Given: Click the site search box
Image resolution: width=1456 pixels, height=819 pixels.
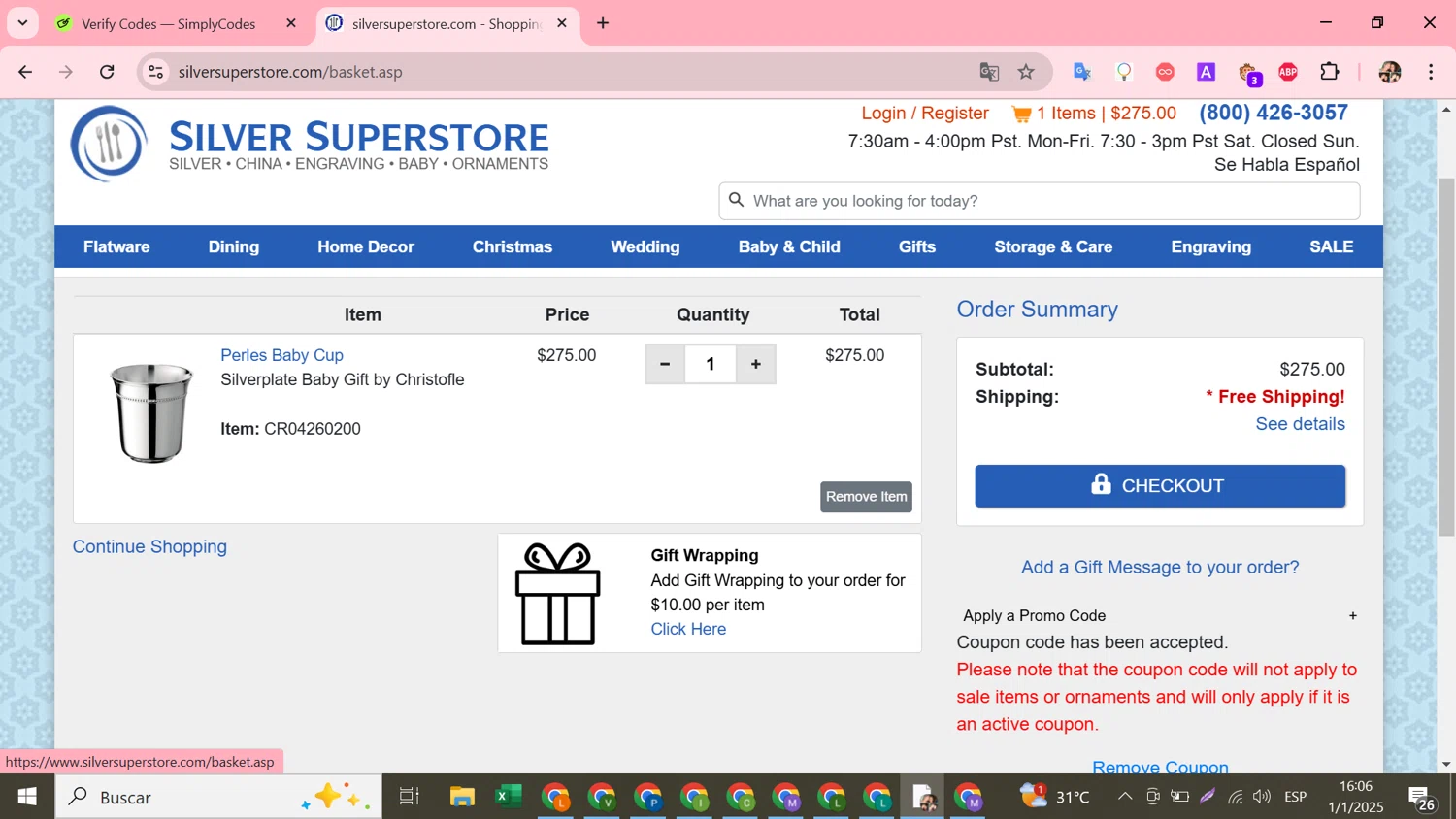Looking at the screenshot, I should click(1040, 201).
